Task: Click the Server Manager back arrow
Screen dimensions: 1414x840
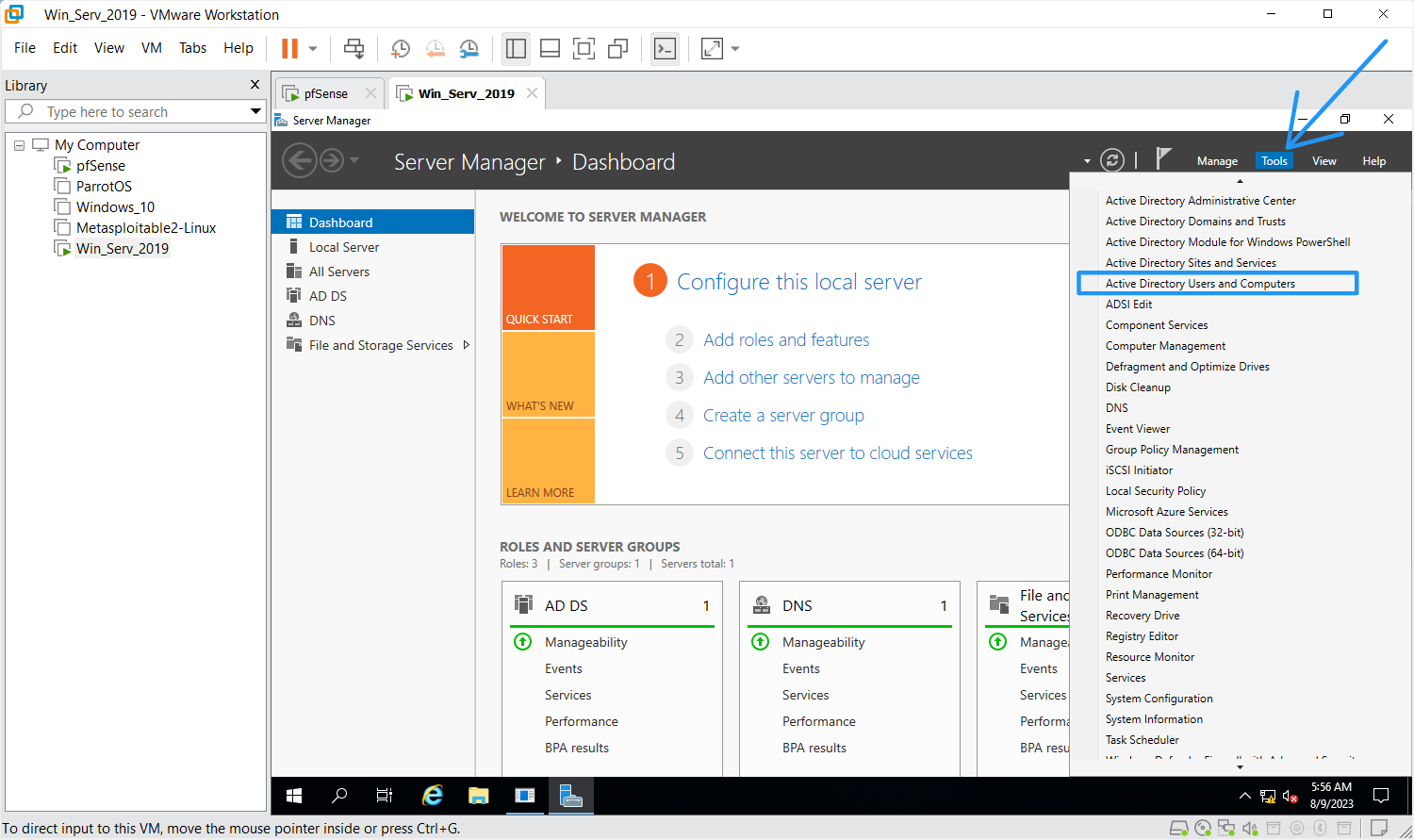Action: [300, 161]
